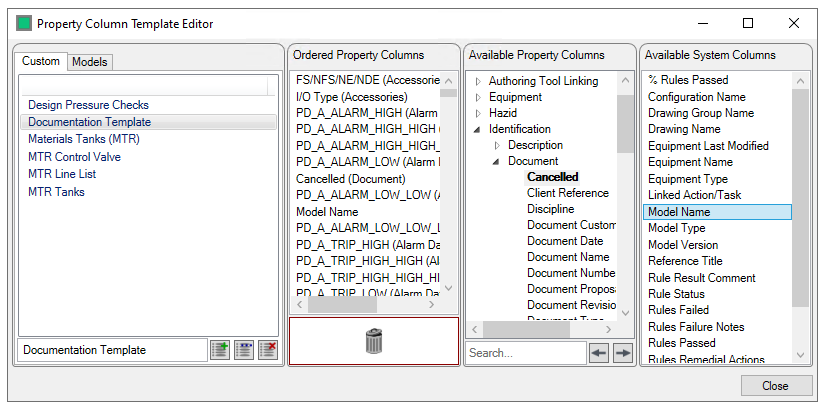Click the add new template icon
824x407 pixels.
pyautogui.click(x=219, y=350)
